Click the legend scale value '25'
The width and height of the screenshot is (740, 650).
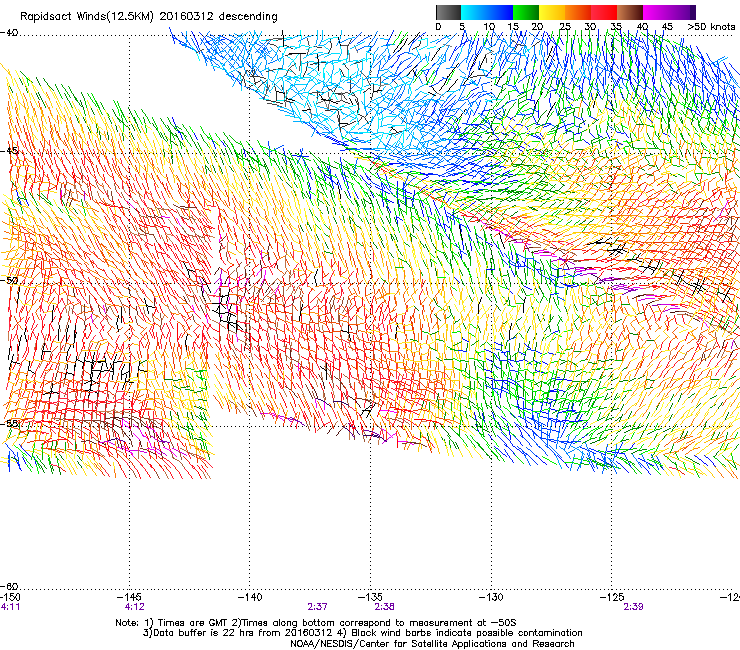pyautogui.click(x=565, y=27)
